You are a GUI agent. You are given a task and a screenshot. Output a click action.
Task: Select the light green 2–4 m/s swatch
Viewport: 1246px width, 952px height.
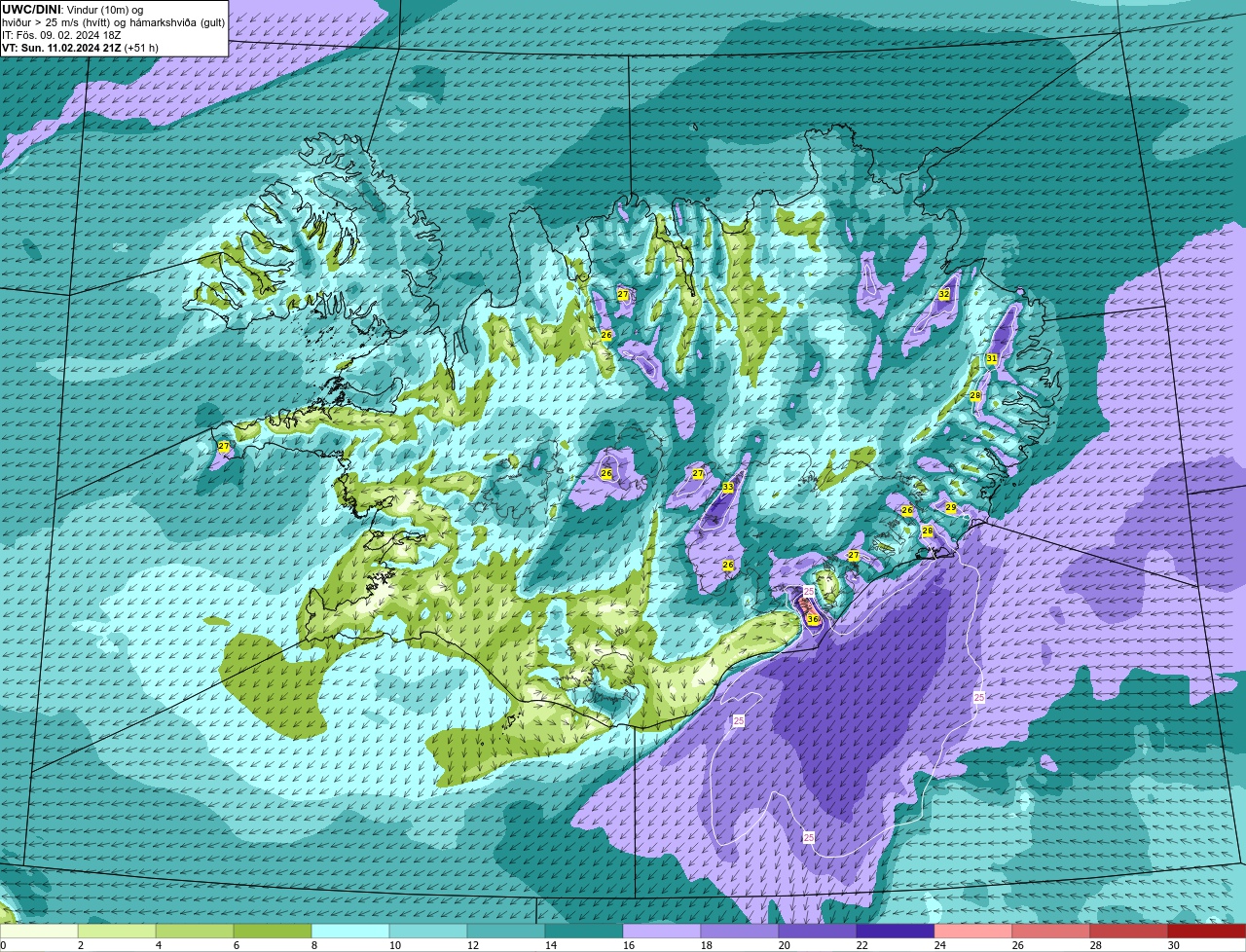(117, 932)
